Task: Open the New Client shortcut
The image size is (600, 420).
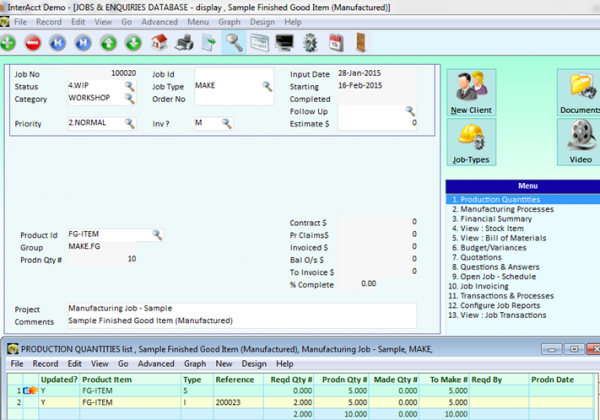Action: (x=471, y=93)
